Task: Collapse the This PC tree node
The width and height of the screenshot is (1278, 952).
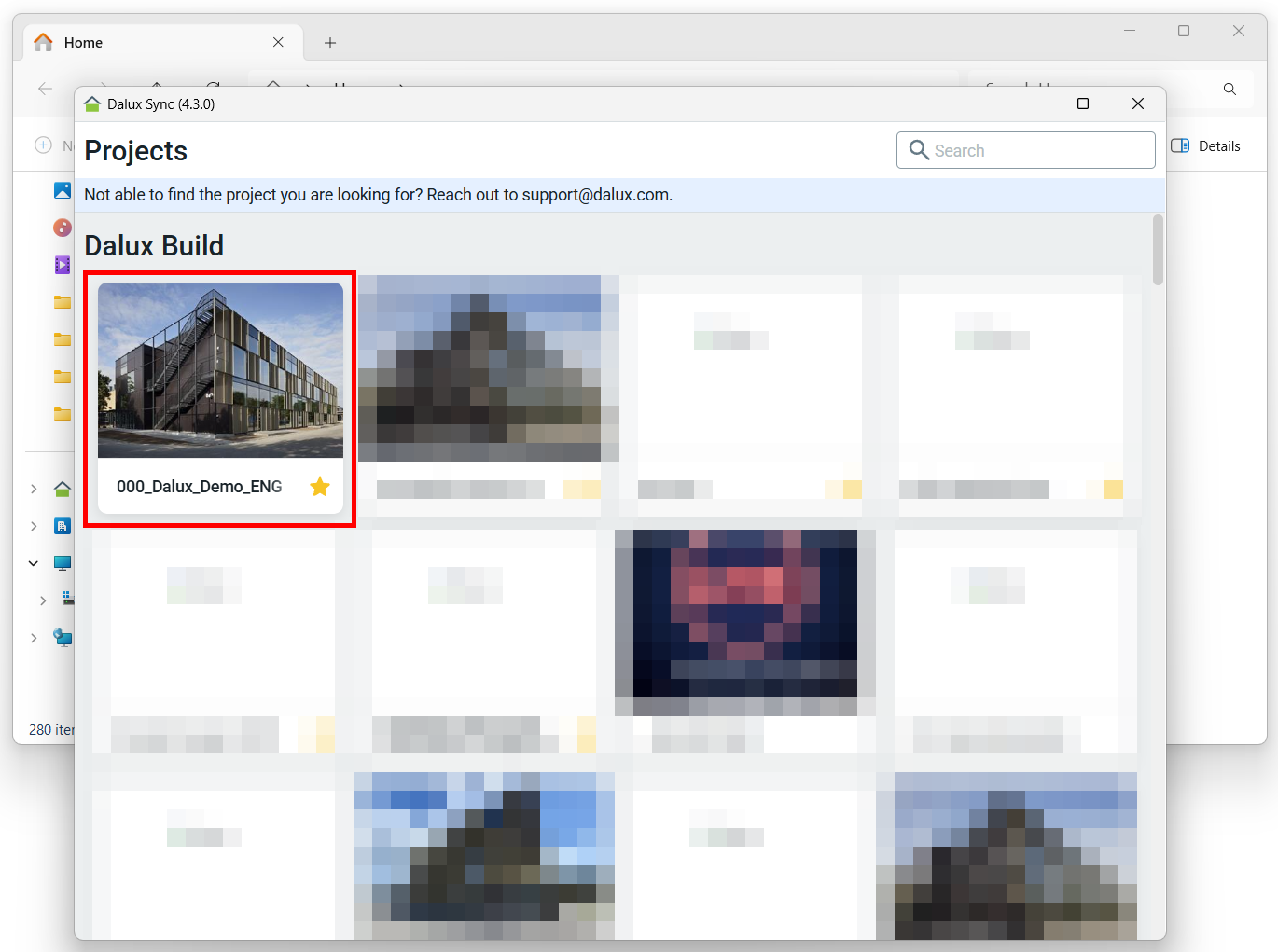Action: coord(34,563)
